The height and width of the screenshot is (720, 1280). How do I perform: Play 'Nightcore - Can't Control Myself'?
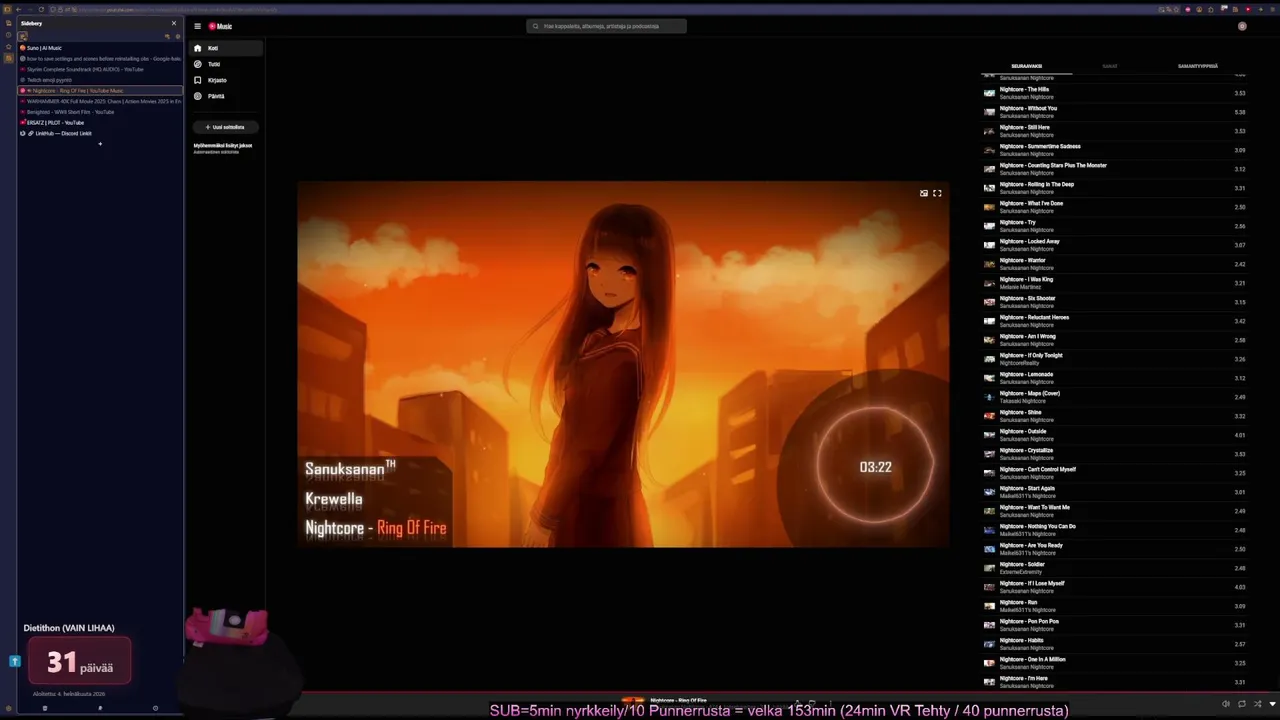tap(1115, 473)
